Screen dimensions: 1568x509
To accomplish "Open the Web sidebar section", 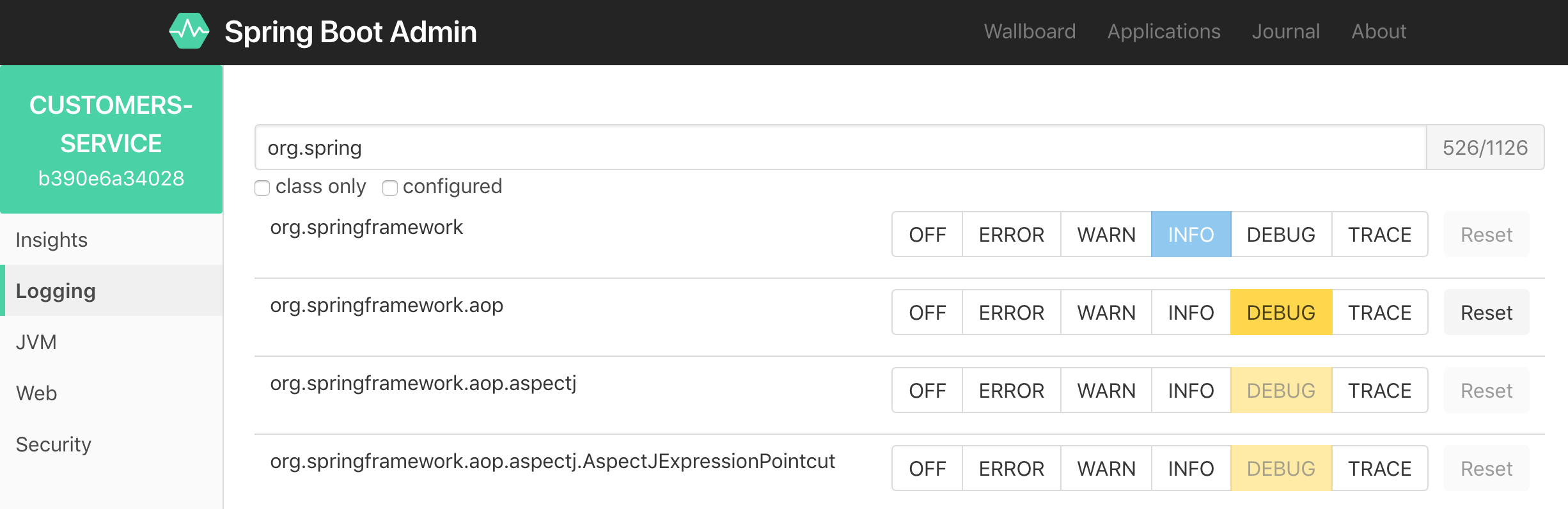I will click(x=36, y=393).
